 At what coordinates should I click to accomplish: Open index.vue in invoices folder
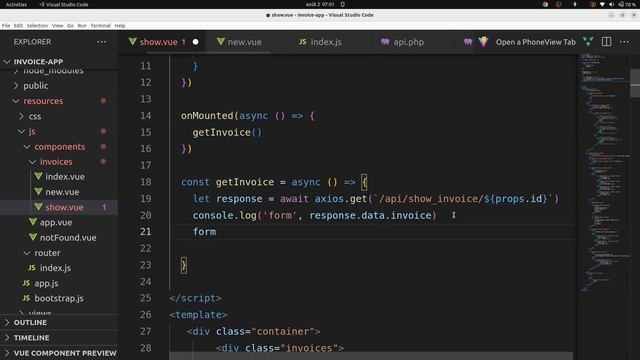click(x=65, y=177)
